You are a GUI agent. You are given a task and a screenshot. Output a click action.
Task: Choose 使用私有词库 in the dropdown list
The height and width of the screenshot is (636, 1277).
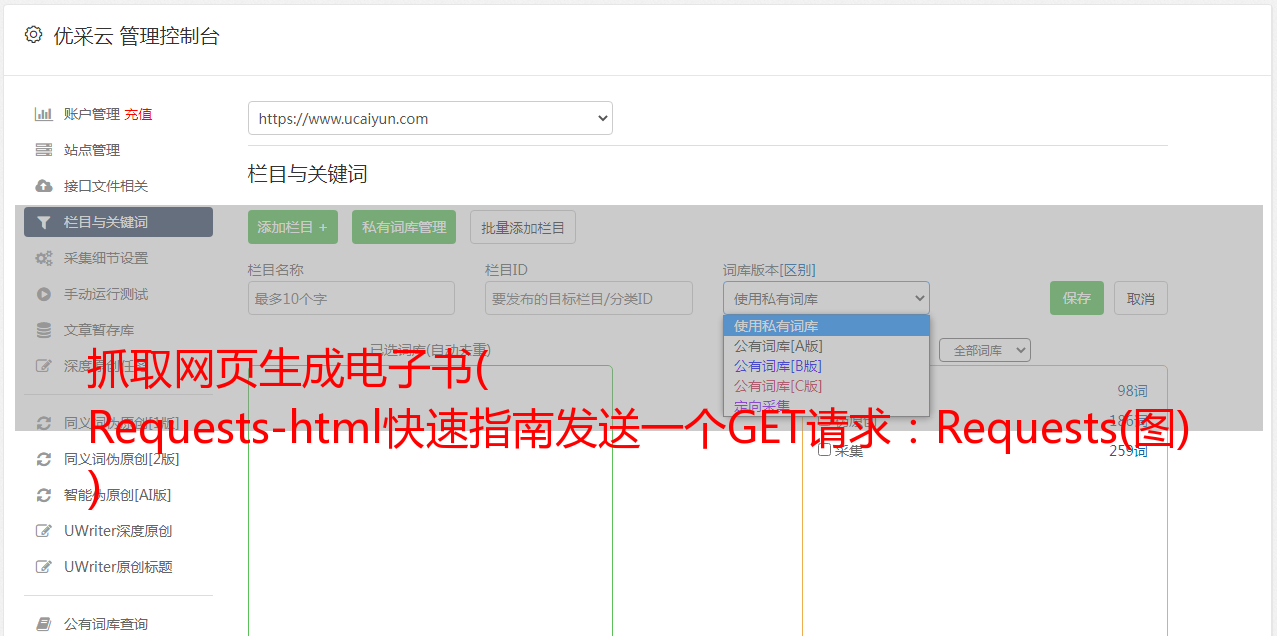point(826,326)
